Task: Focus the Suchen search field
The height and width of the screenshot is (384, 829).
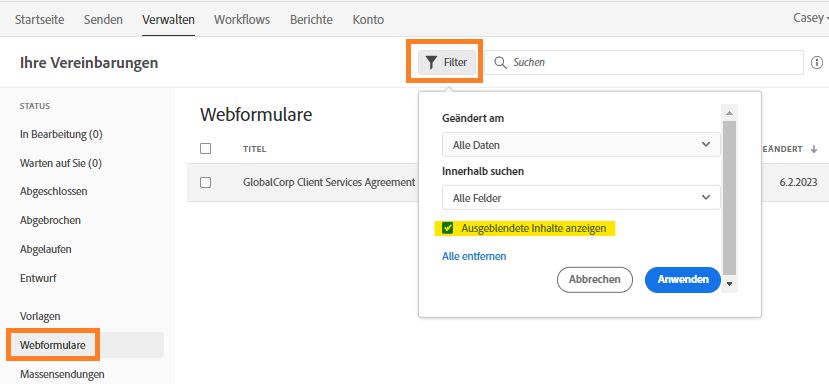Action: (644, 62)
